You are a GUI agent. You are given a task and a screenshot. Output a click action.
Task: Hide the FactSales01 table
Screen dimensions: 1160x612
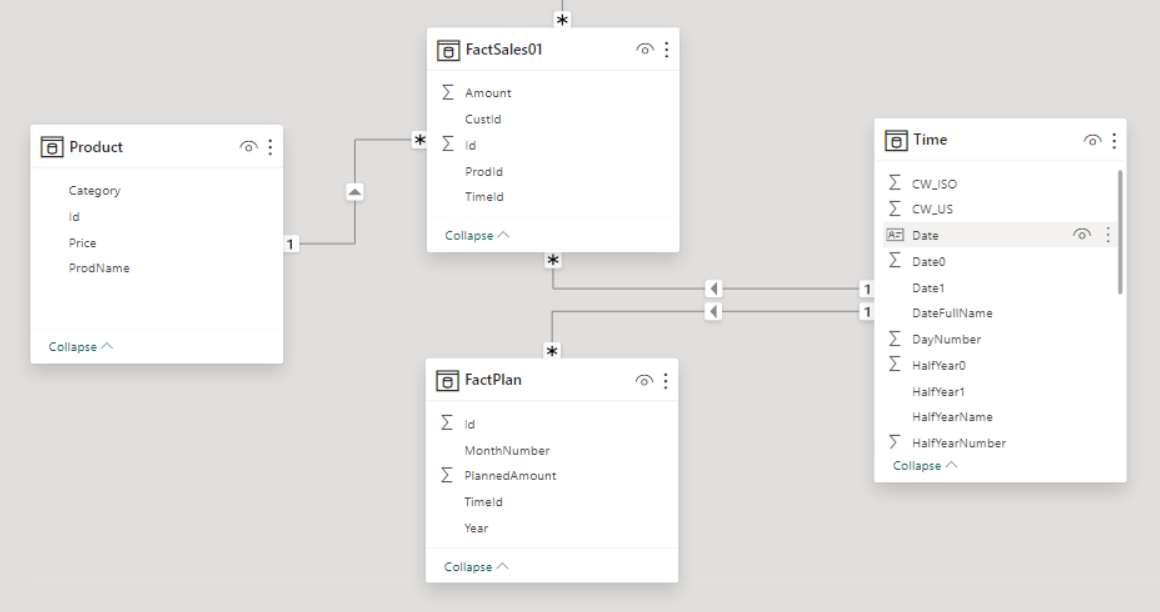(x=645, y=49)
